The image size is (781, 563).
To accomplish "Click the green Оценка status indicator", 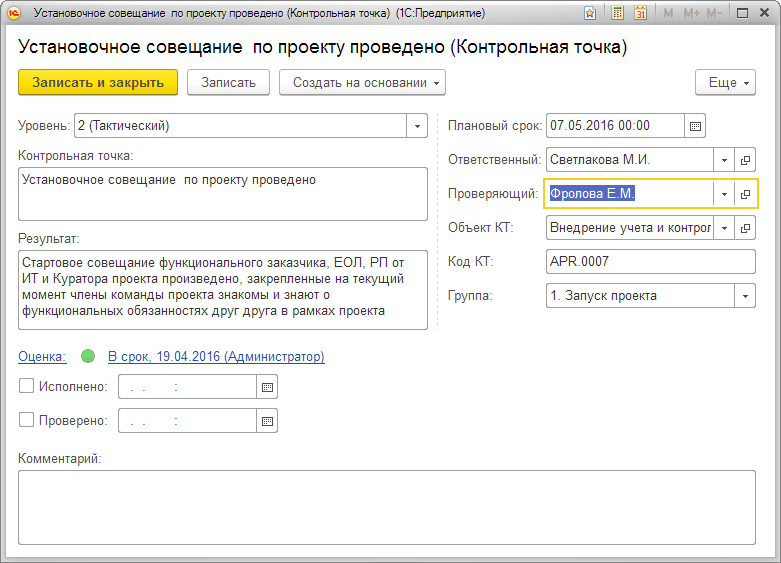I will 87,356.
